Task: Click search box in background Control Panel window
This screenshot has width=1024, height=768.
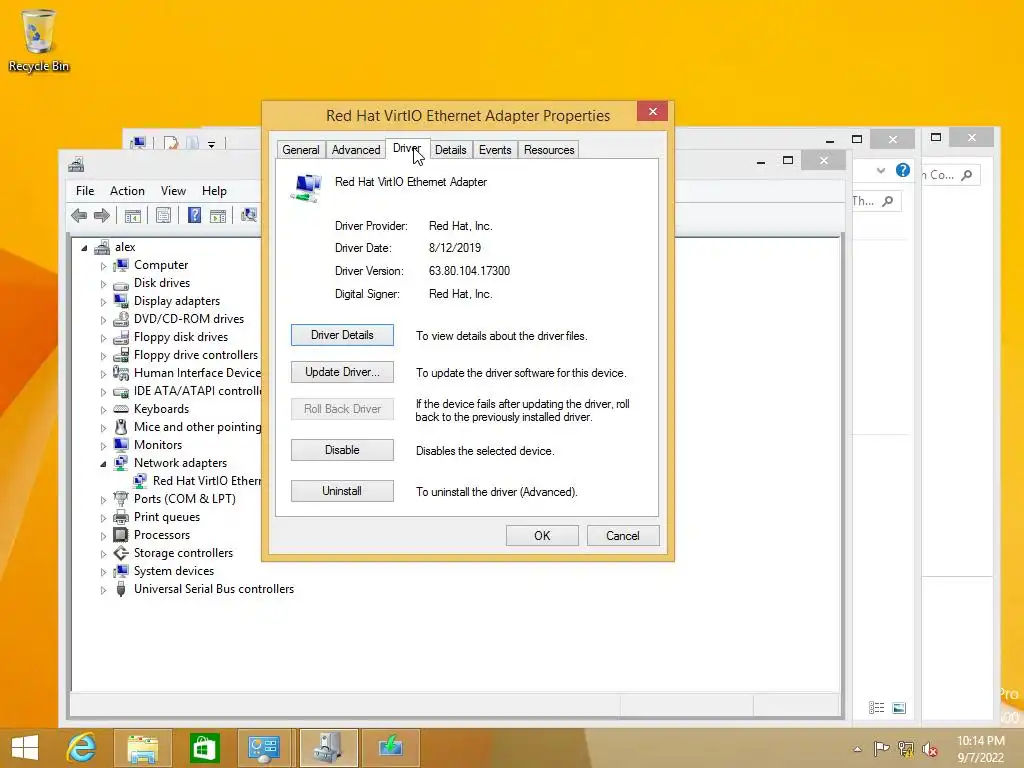Action: pos(950,175)
